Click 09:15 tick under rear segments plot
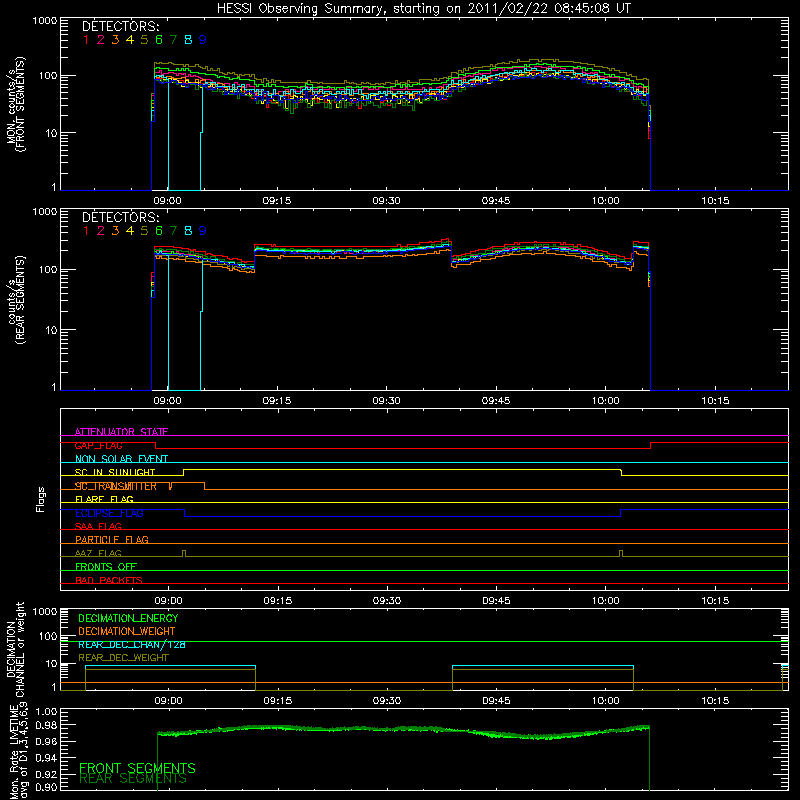Viewport: 800px width, 800px height. 277,401
